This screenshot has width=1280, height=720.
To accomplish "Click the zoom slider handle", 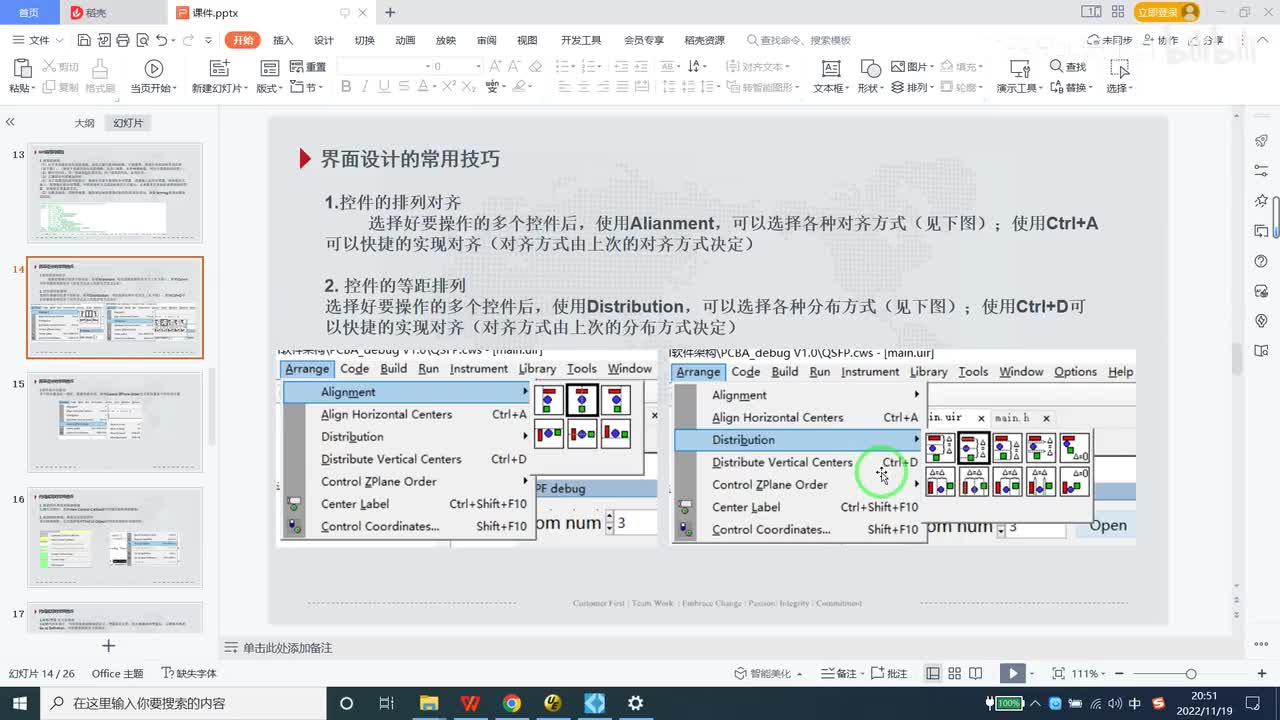I will click(x=1190, y=674).
